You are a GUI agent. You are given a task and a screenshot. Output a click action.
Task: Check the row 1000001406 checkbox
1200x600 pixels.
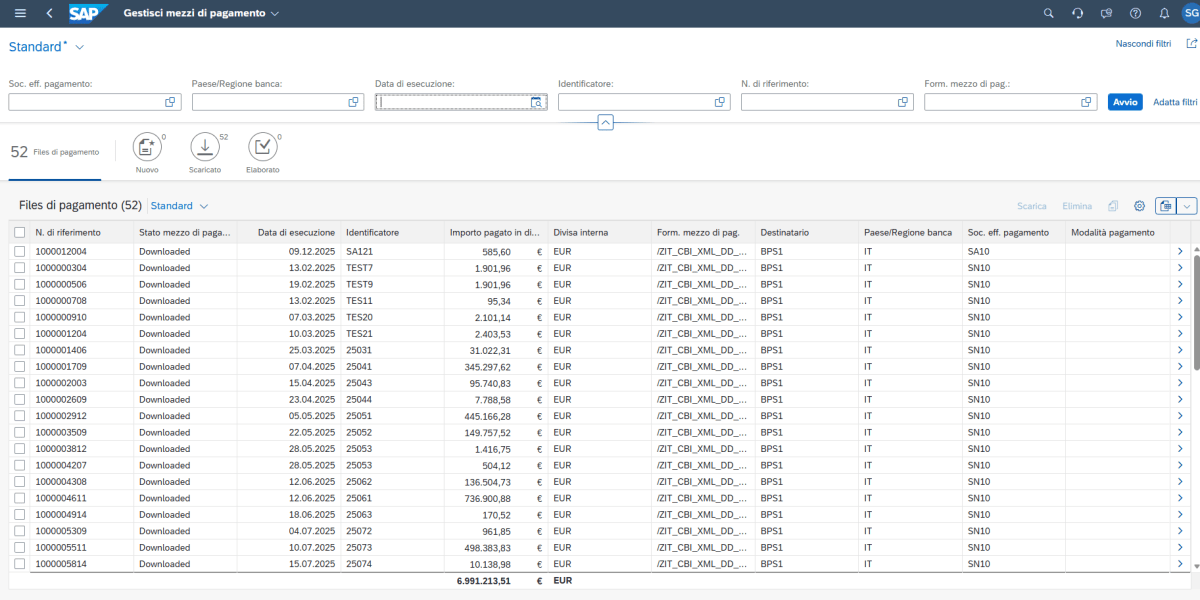(20, 350)
